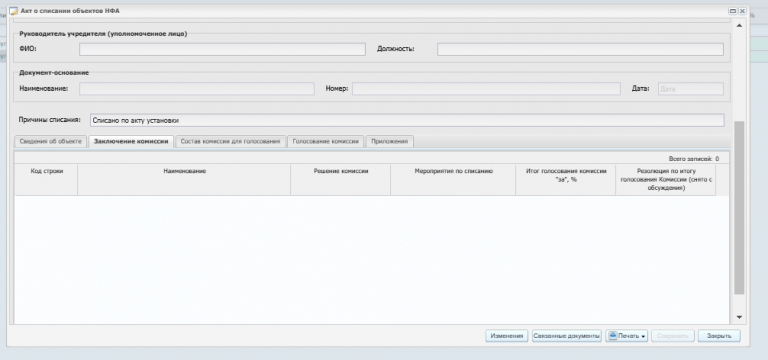The width and height of the screenshot is (768, 360).
Task: Click Резолюция по итогу голосования header
Action: [666, 179]
